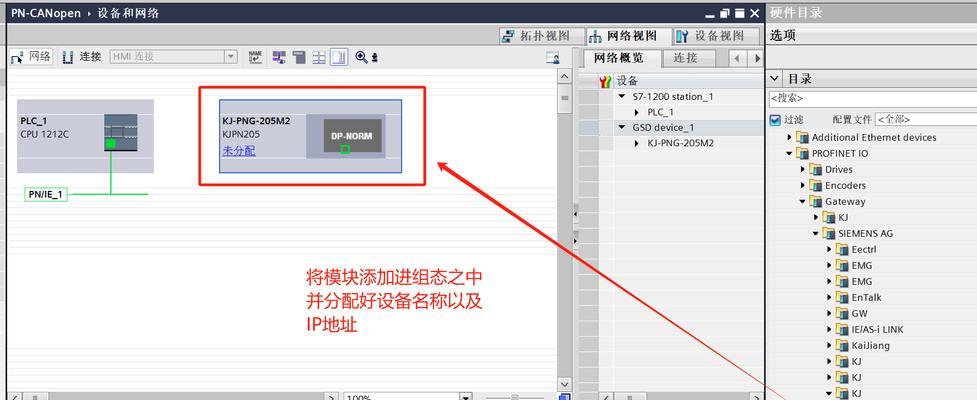Click the GW folder icon
Image resolution: width=977 pixels, height=400 pixels.
842,314
